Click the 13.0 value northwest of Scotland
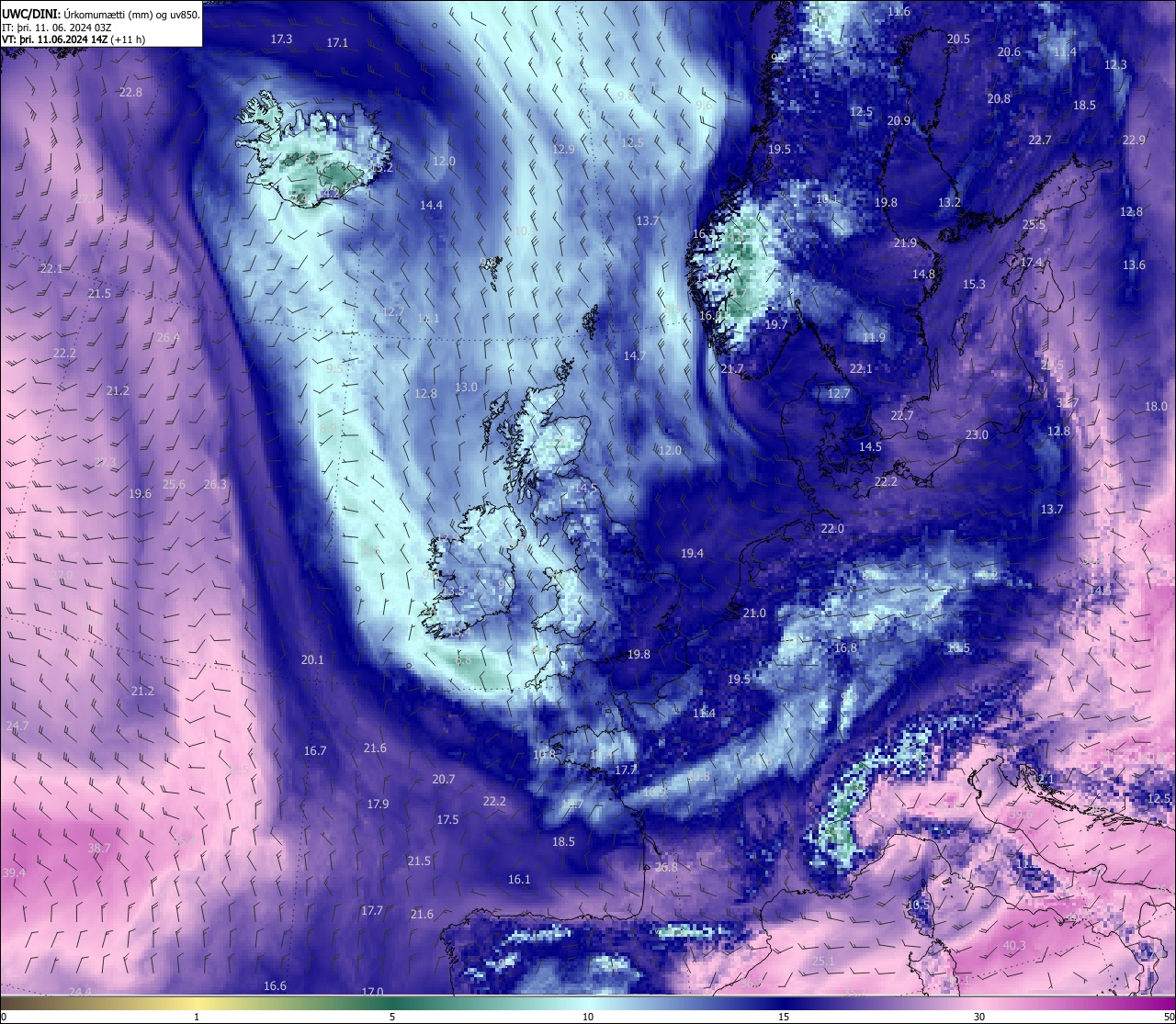This screenshot has height=1024, width=1176. coord(466,388)
